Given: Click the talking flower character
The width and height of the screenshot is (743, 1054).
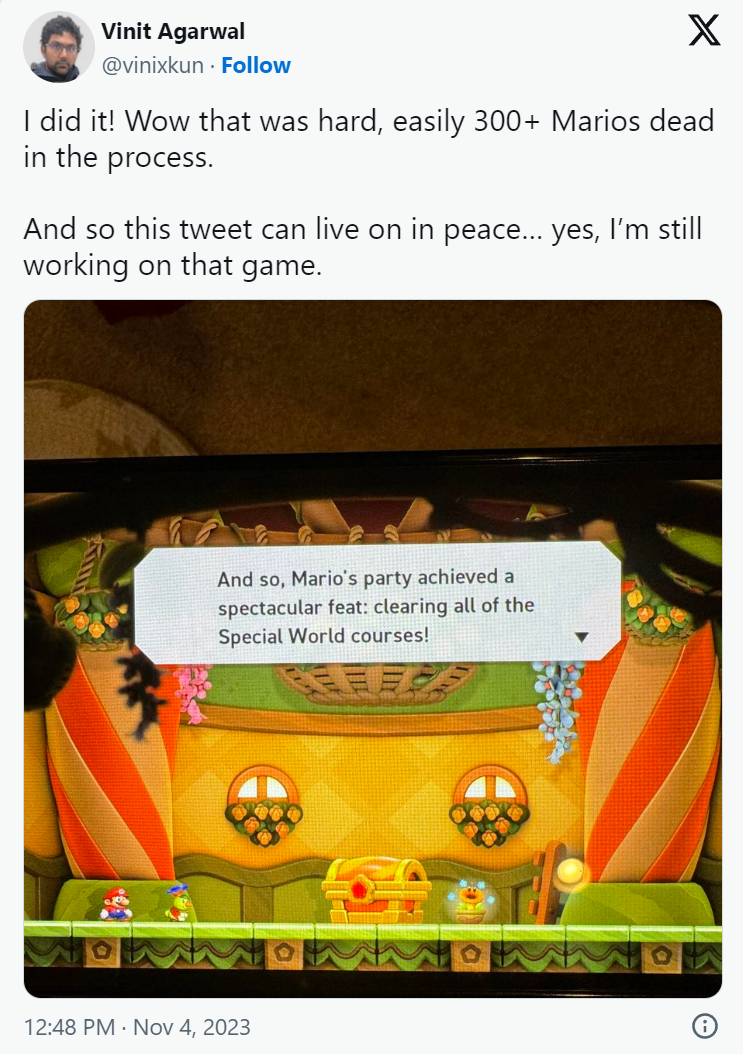Looking at the screenshot, I should (x=471, y=901).
